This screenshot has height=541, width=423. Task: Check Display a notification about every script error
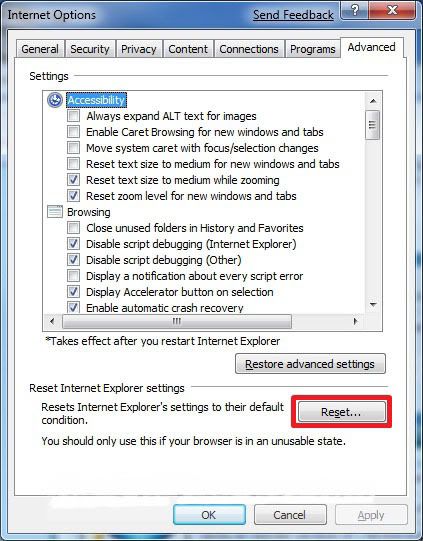tap(73, 276)
